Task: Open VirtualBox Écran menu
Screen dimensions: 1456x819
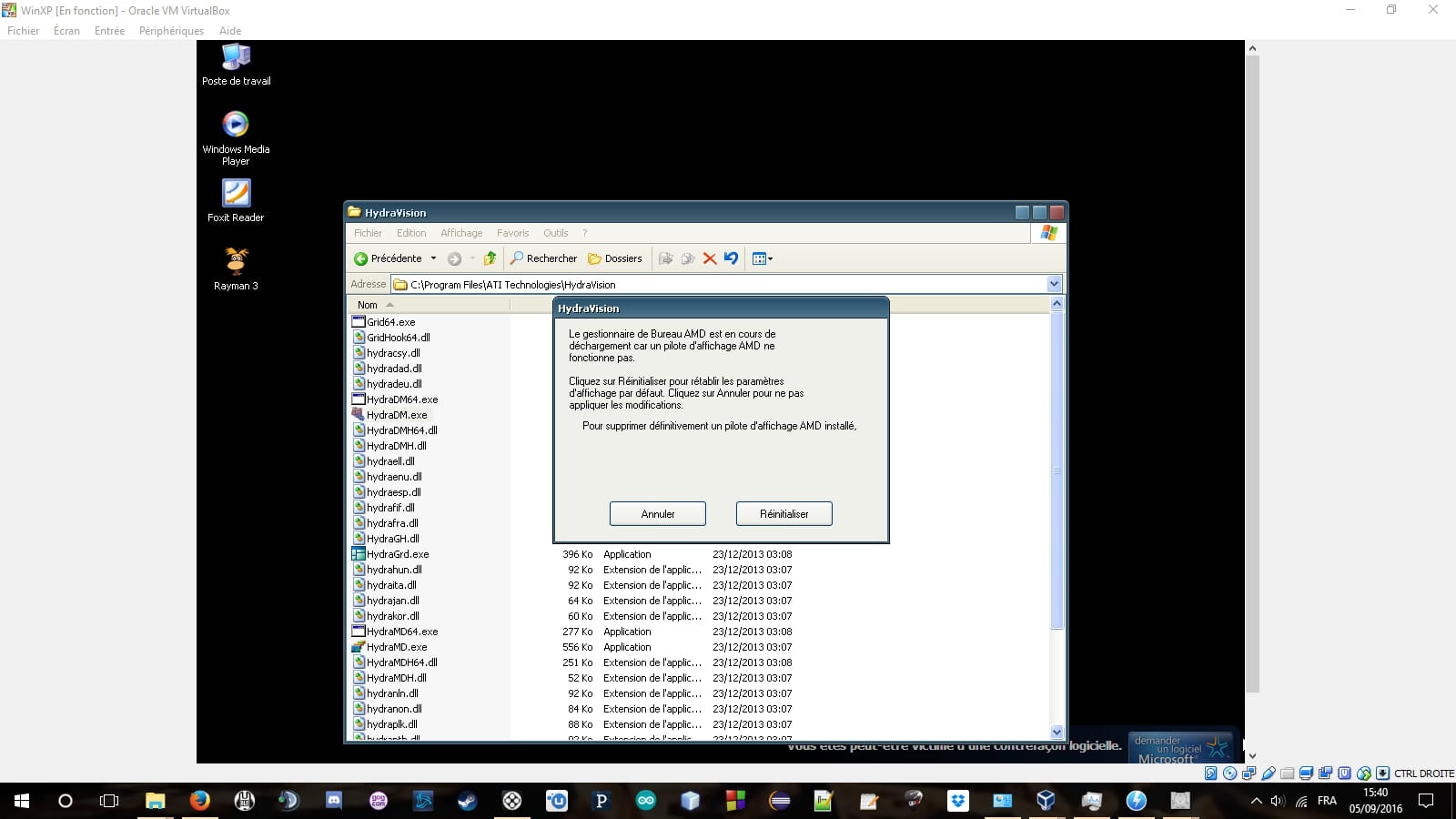Action: [66, 31]
